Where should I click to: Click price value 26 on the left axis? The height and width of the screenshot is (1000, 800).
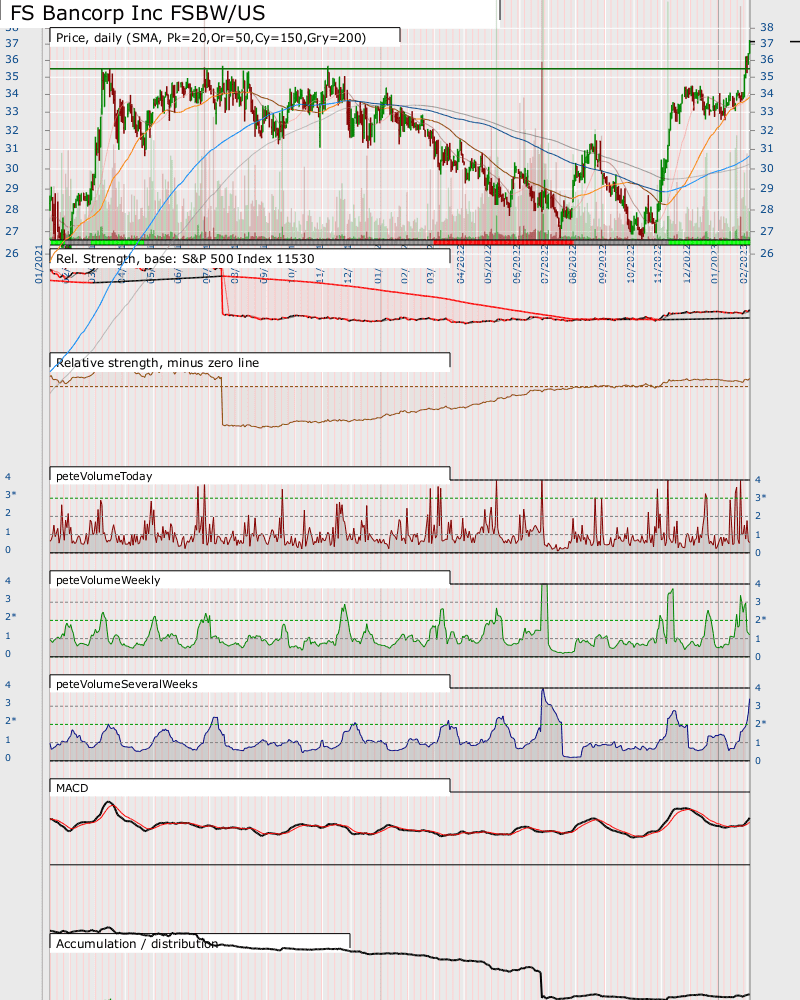(x=11, y=253)
